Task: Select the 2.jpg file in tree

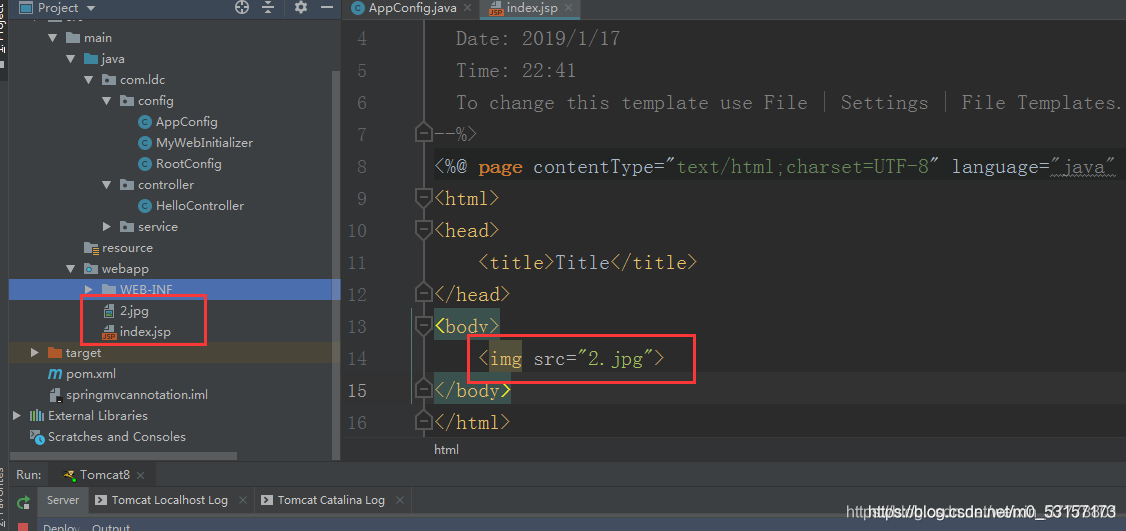Action: click(x=134, y=311)
